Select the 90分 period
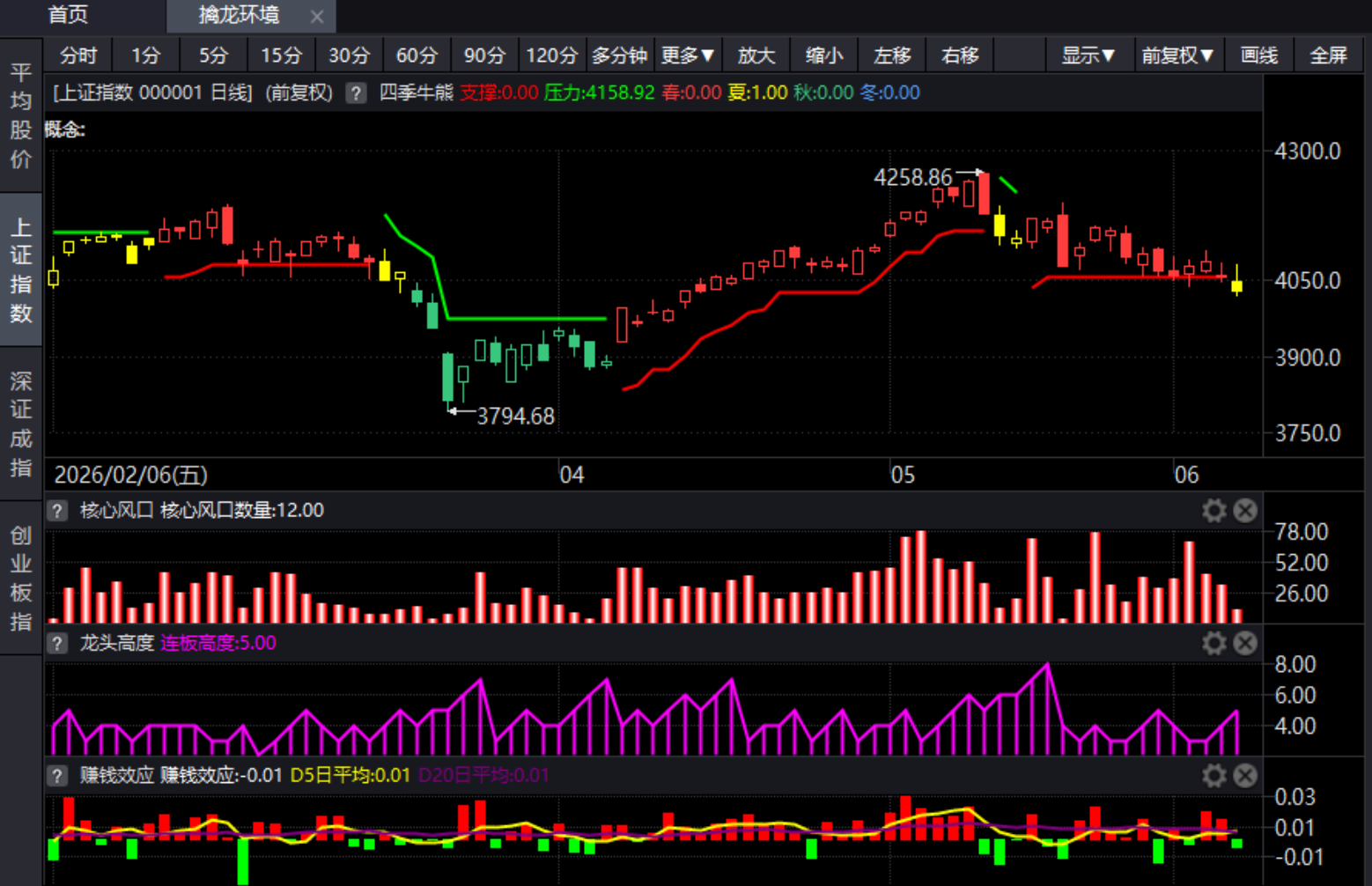 (x=485, y=55)
